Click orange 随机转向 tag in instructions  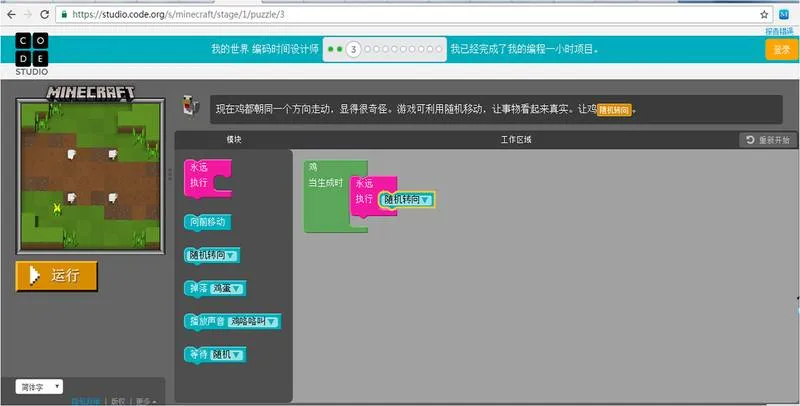coord(614,110)
